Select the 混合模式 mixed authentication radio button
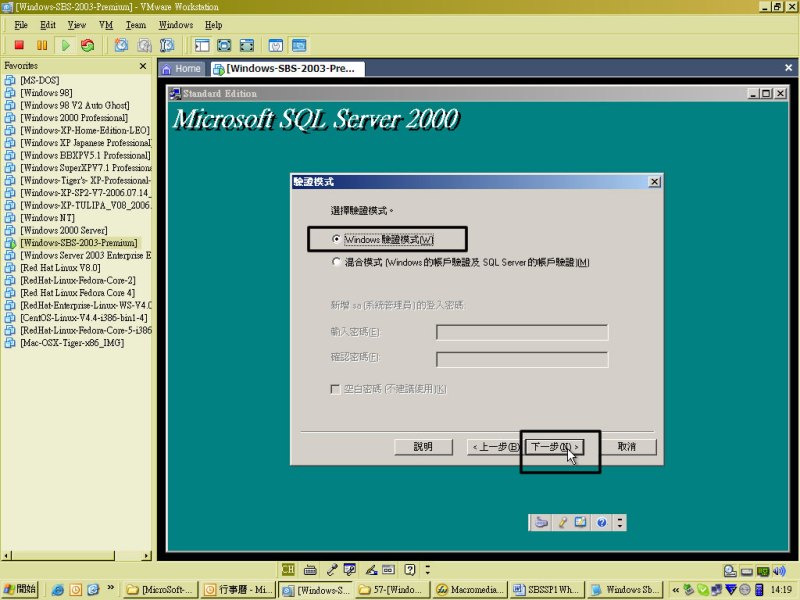800x600 pixels. (x=336, y=262)
